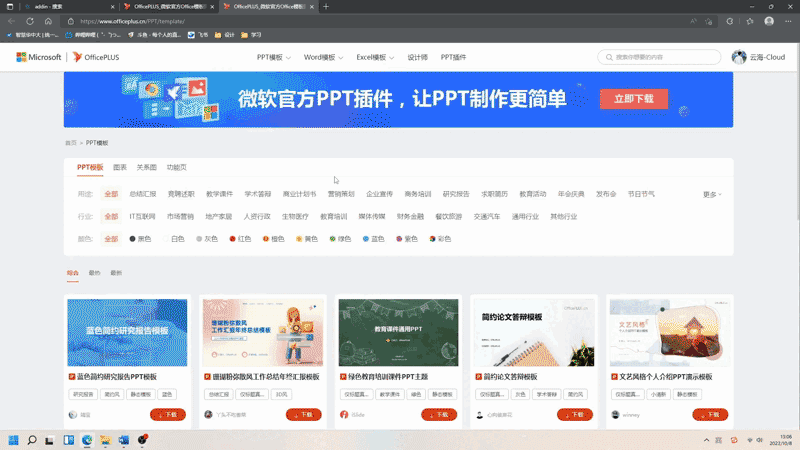Click the search magnifier icon in site search
This screenshot has width=800, height=450.
click(609, 57)
